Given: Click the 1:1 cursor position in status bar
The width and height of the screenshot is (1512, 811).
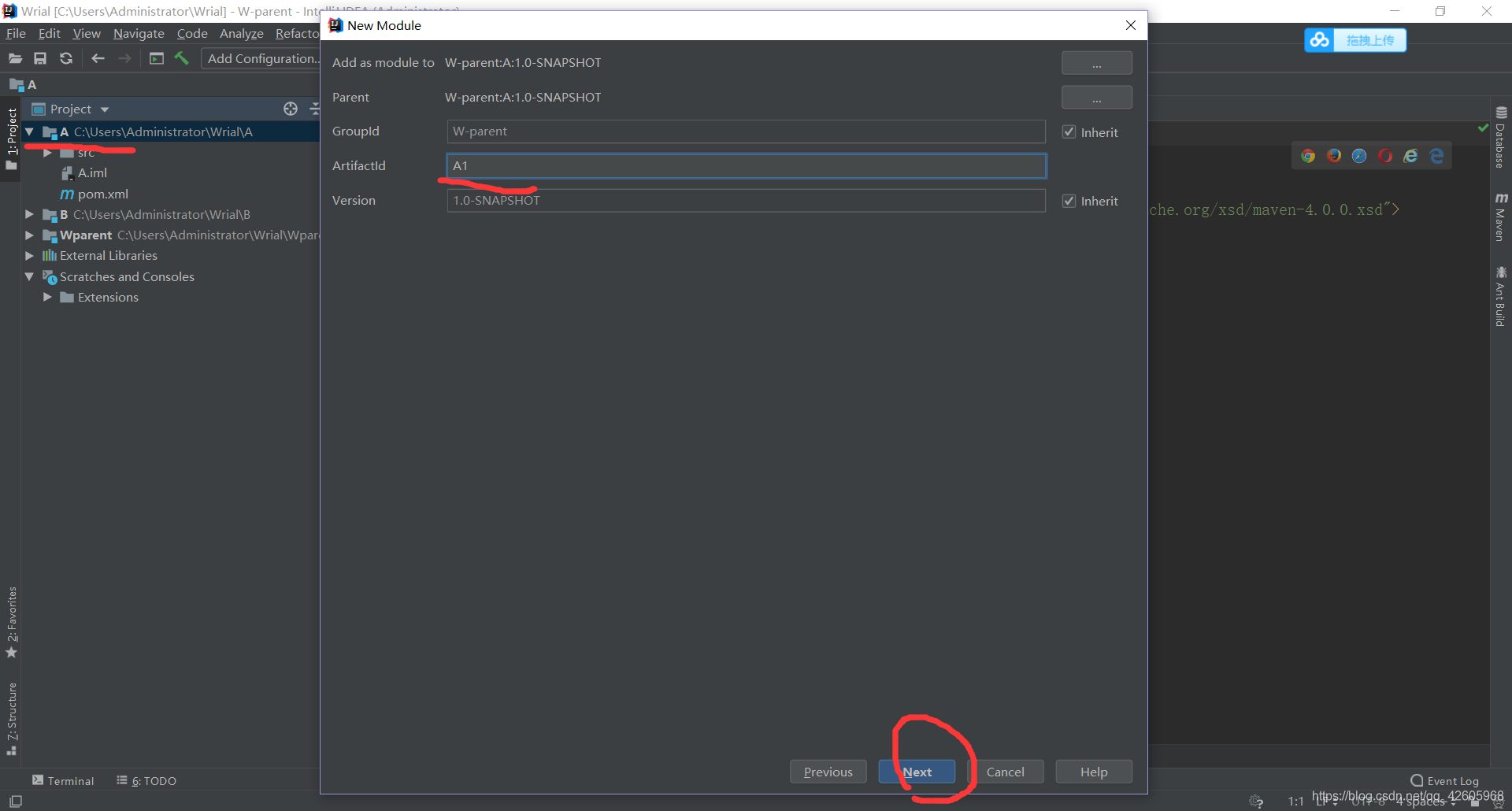Looking at the screenshot, I should (1295, 801).
